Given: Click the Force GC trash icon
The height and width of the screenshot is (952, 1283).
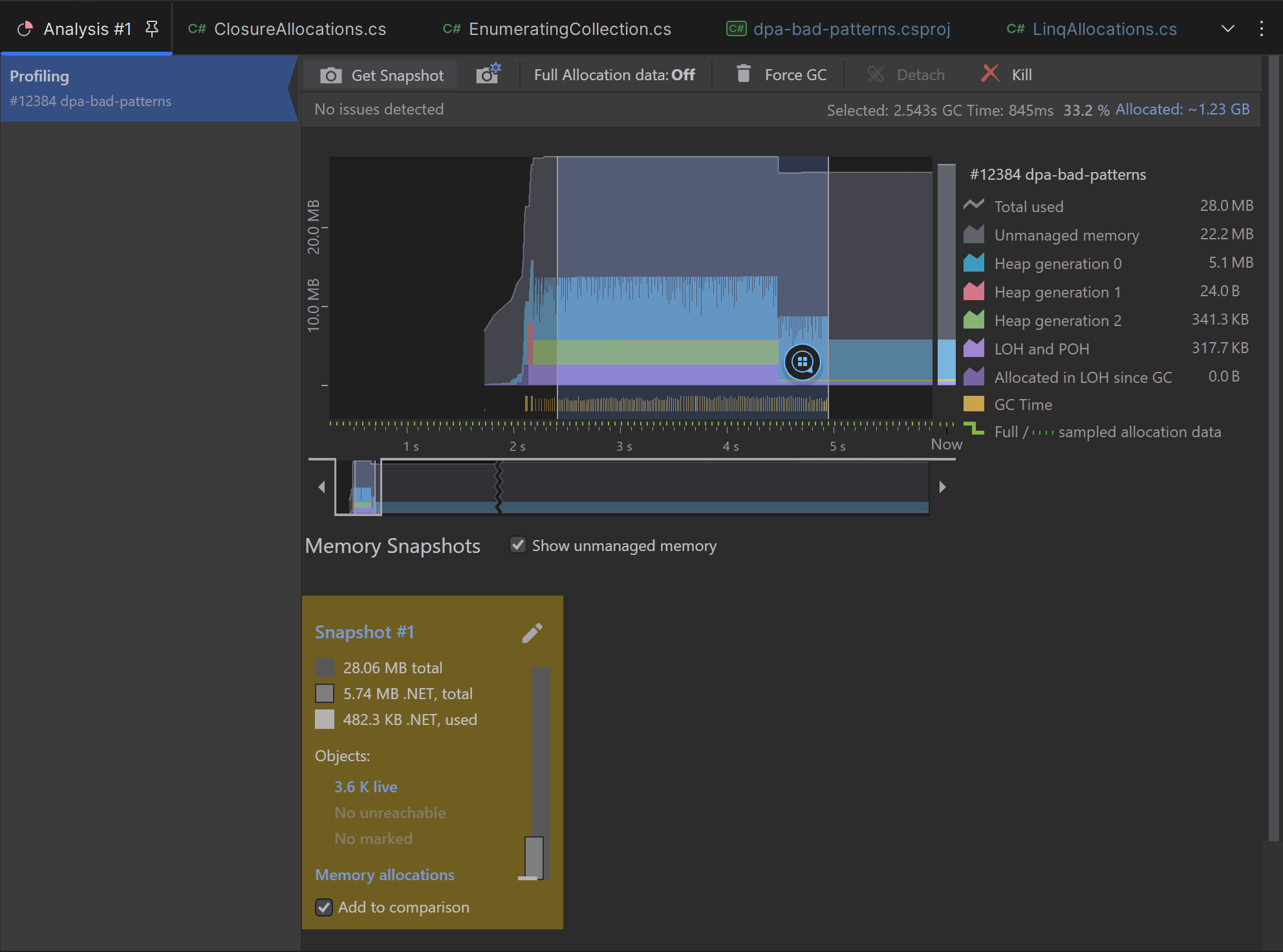Looking at the screenshot, I should pos(744,74).
